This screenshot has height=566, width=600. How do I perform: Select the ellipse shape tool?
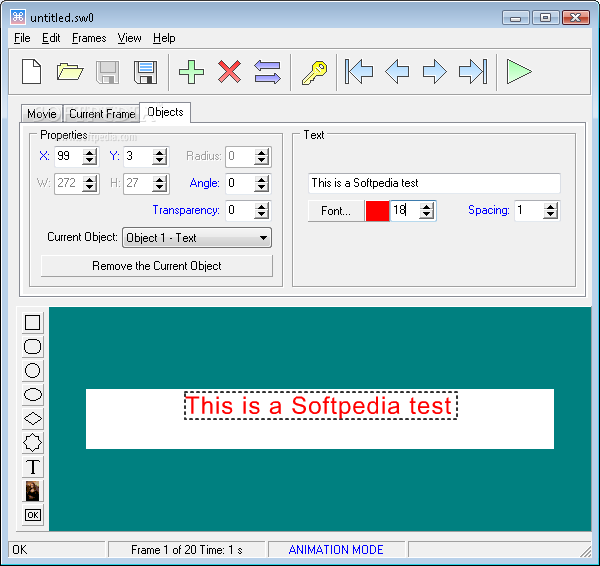tap(33, 395)
